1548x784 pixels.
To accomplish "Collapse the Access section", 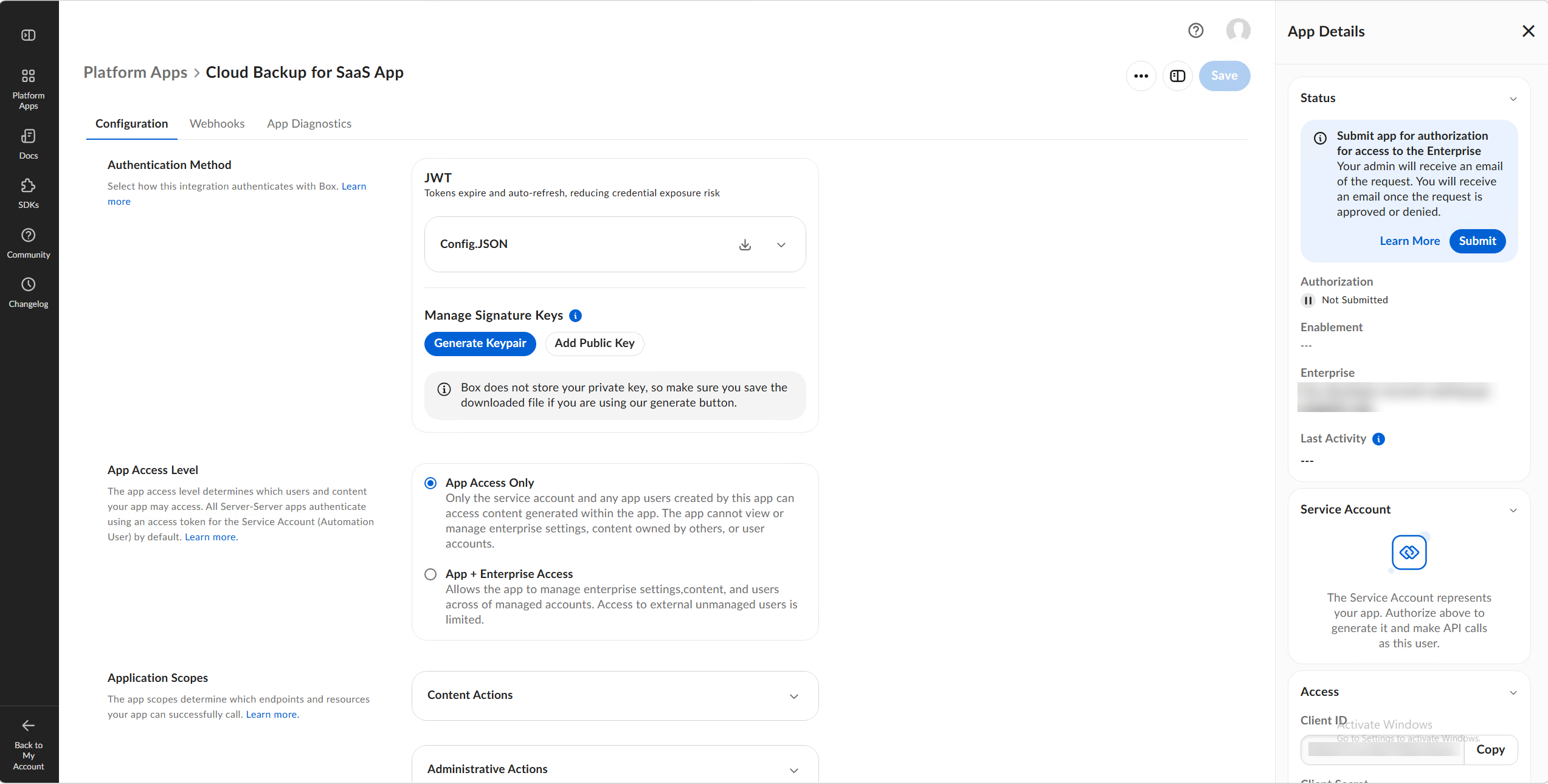I will pos(1513,693).
